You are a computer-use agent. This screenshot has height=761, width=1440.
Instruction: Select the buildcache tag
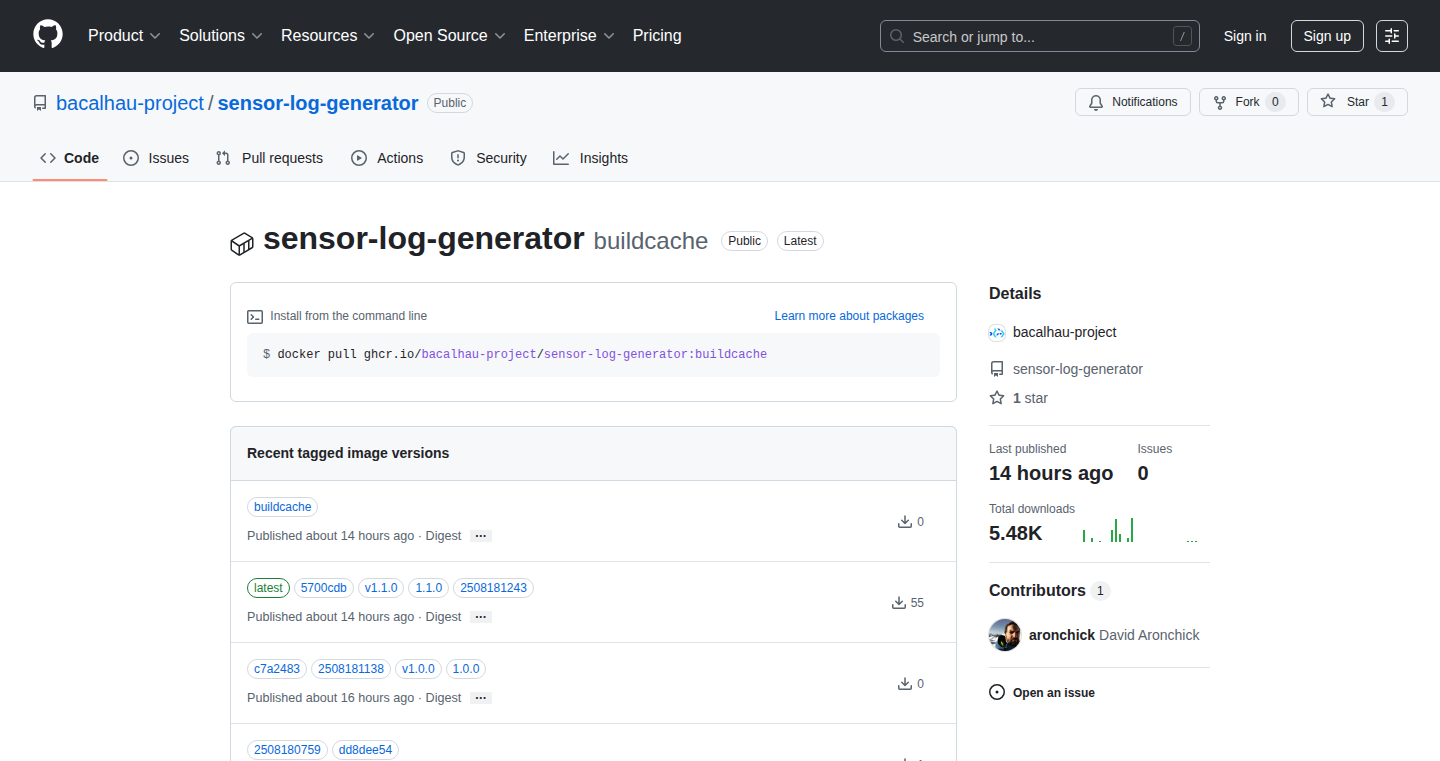[x=283, y=507]
